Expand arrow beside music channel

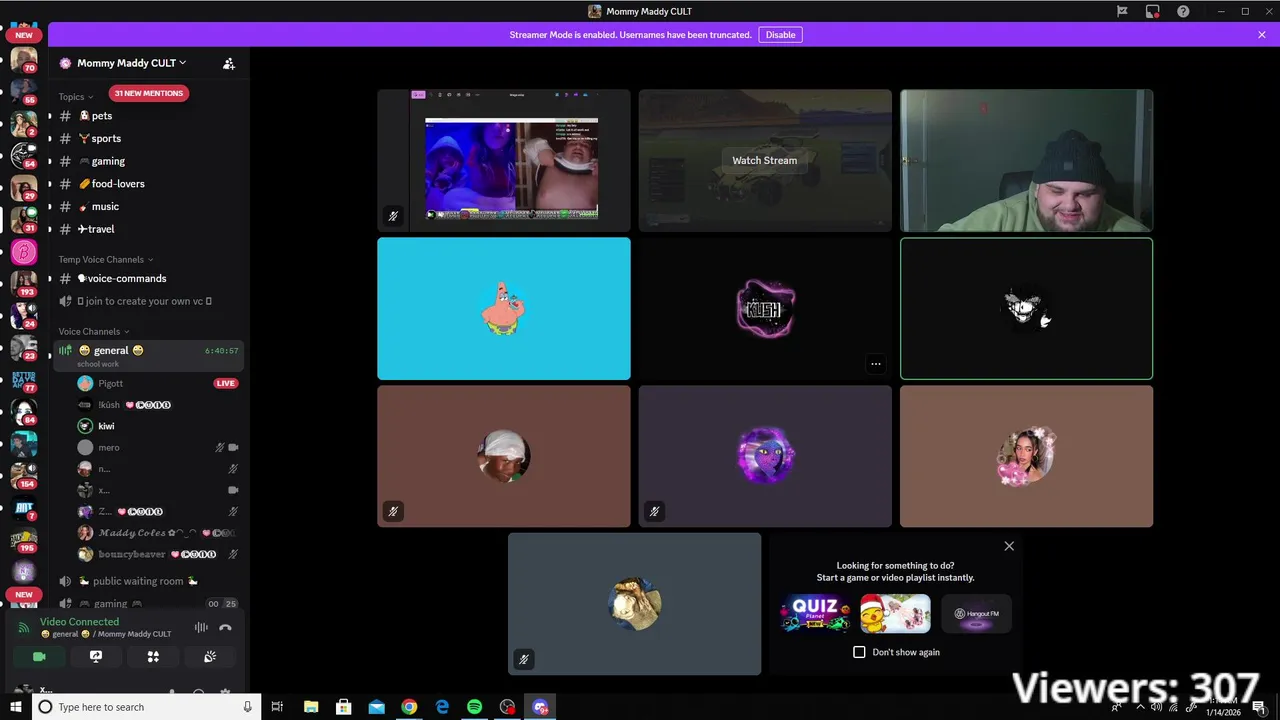50,207
